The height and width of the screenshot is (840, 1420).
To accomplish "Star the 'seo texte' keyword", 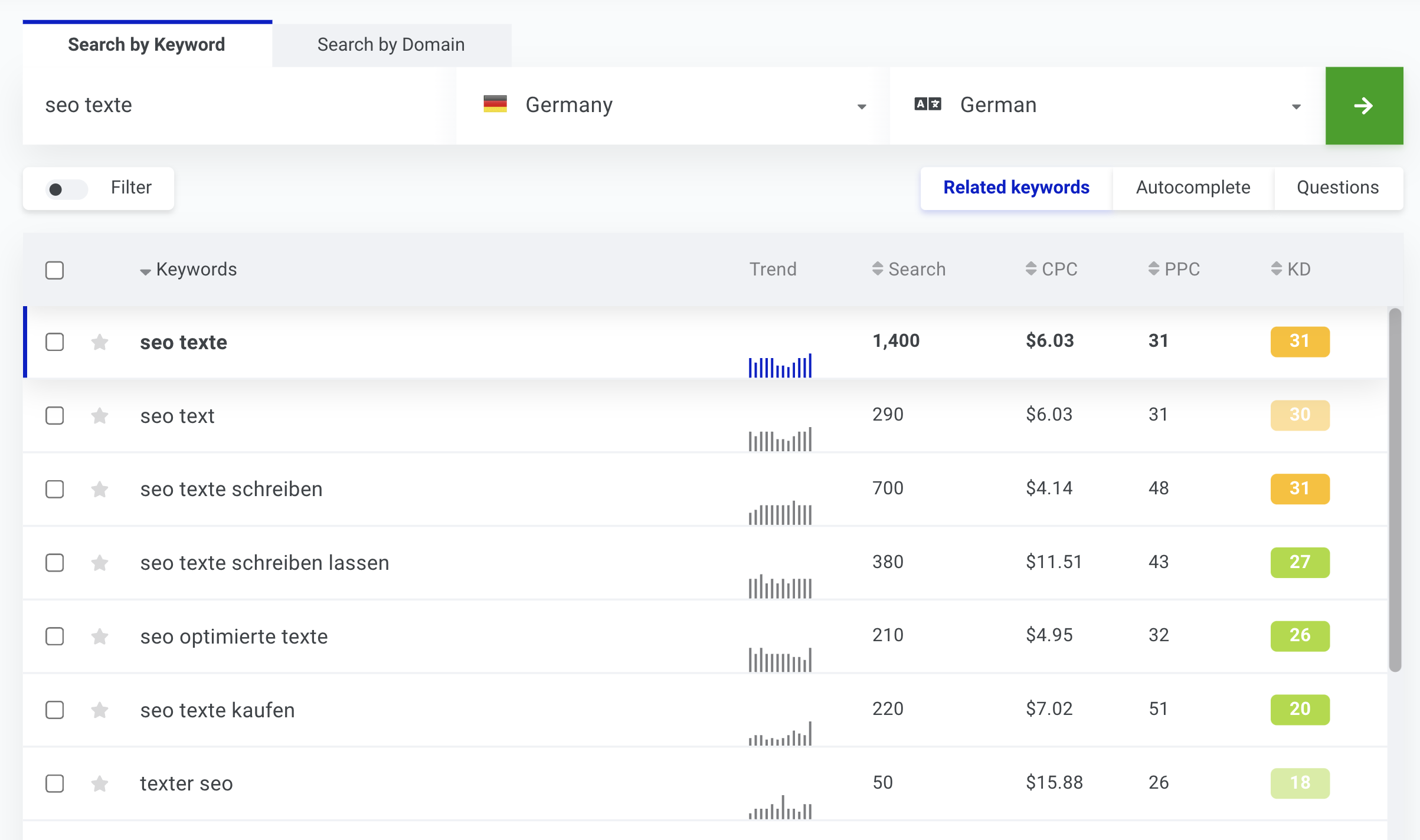I will pos(100,342).
